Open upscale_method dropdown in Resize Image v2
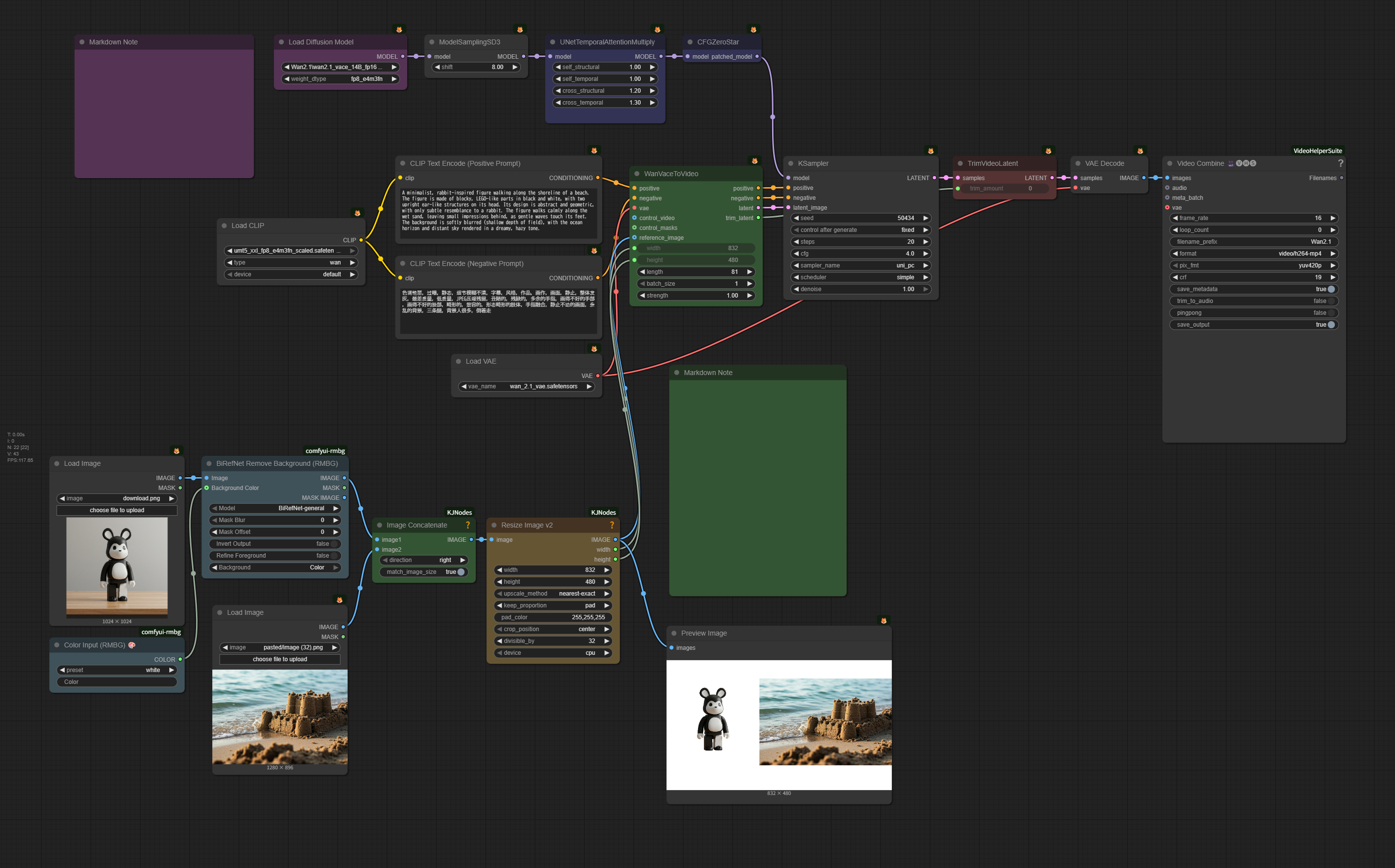 click(552, 594)
